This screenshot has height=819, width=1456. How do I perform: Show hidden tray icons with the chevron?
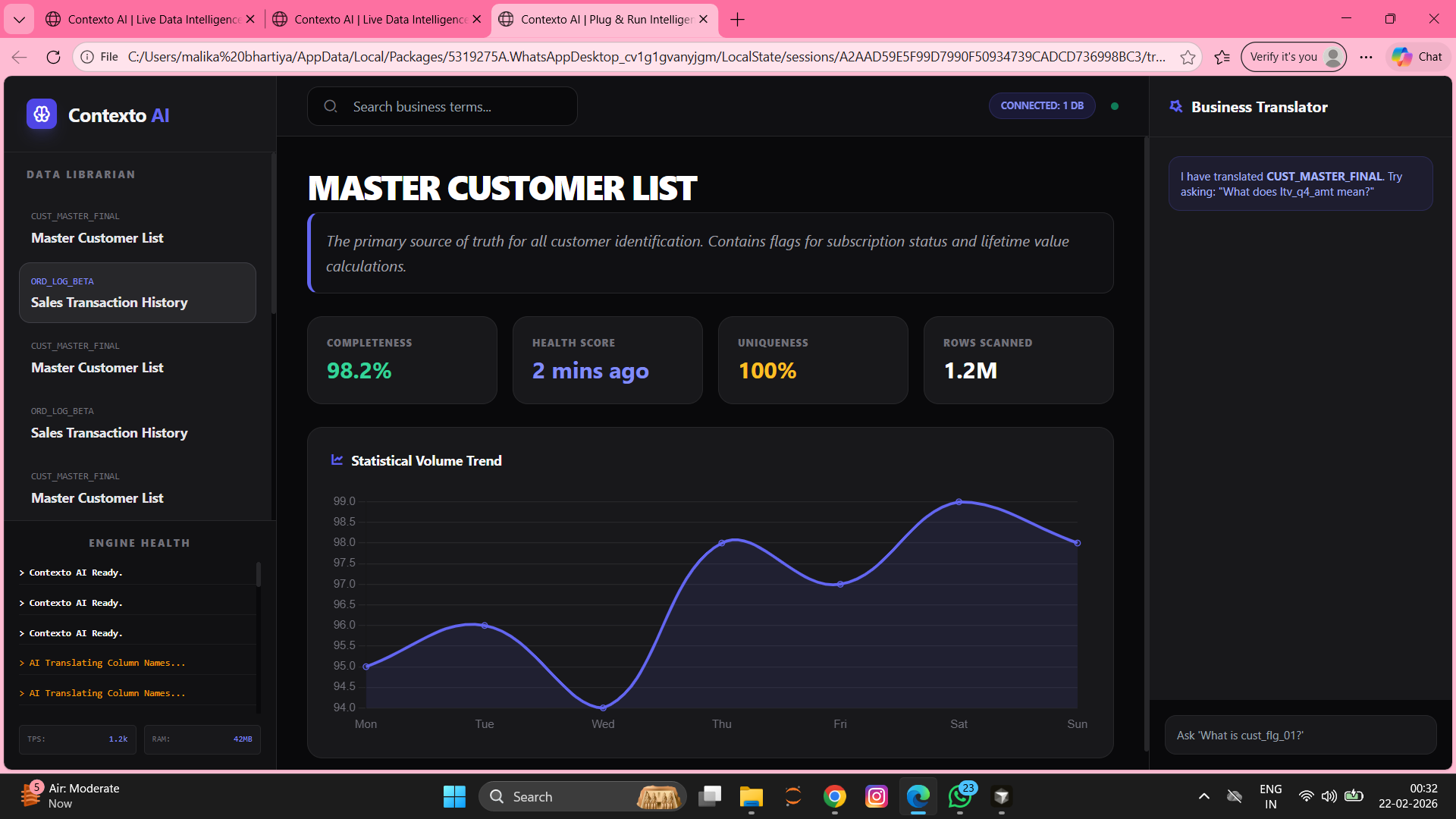(x=1204, y=796)
